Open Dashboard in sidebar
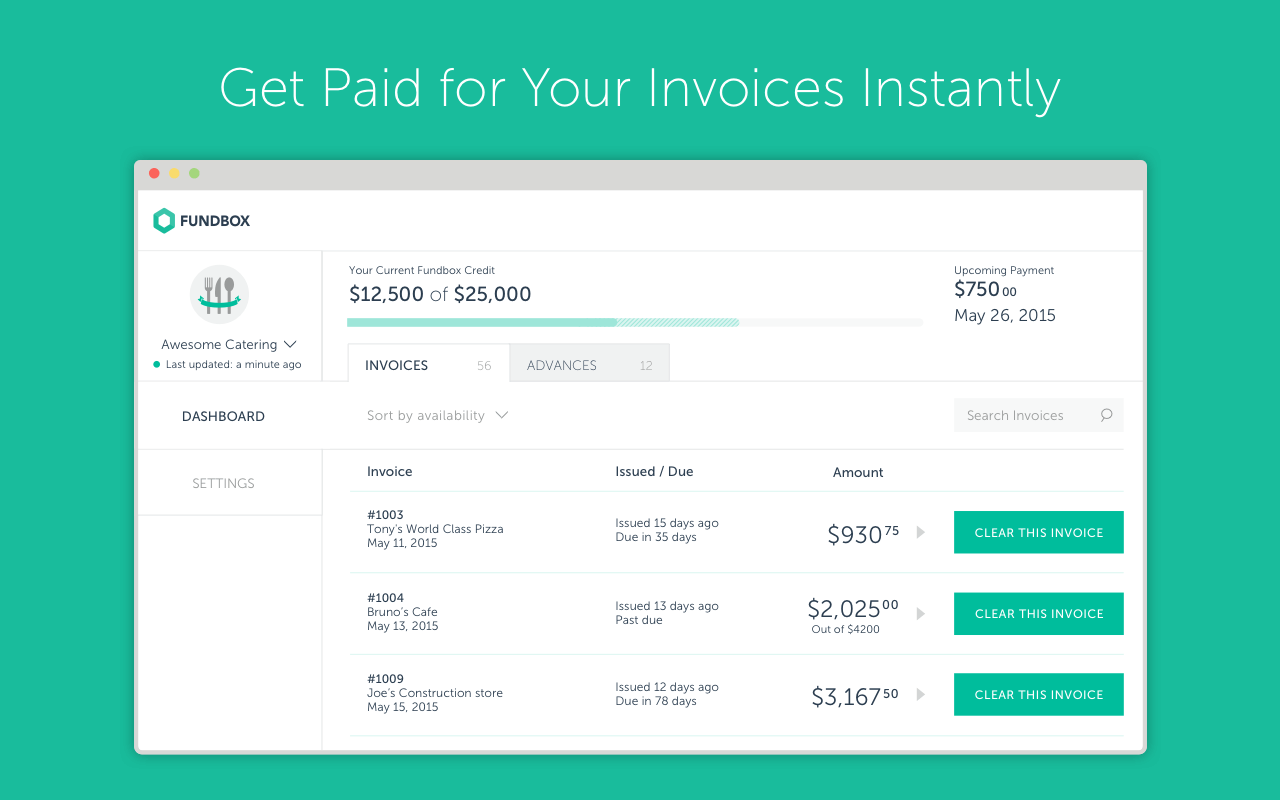Screen dimensions: 1280x800 (x=223, y=416)
